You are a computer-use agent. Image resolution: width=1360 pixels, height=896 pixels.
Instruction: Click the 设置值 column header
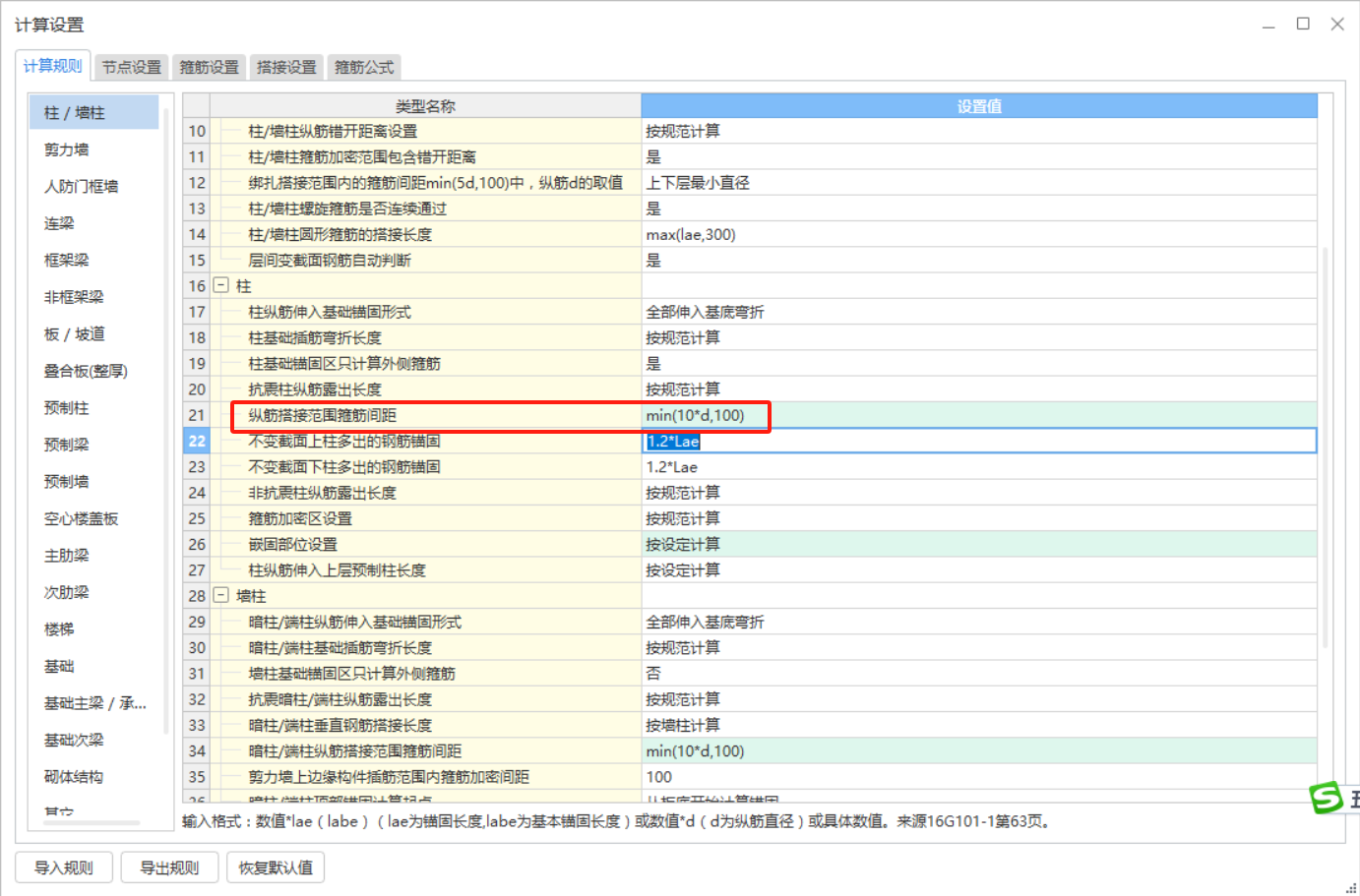point(979,105)
